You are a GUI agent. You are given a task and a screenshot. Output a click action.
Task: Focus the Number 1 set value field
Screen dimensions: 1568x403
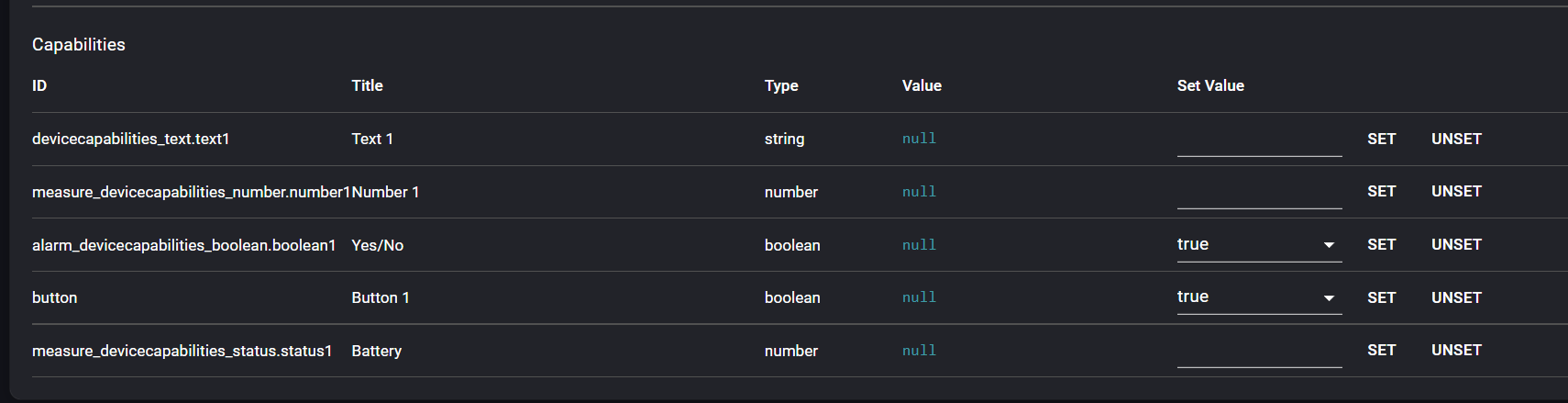1259,193
